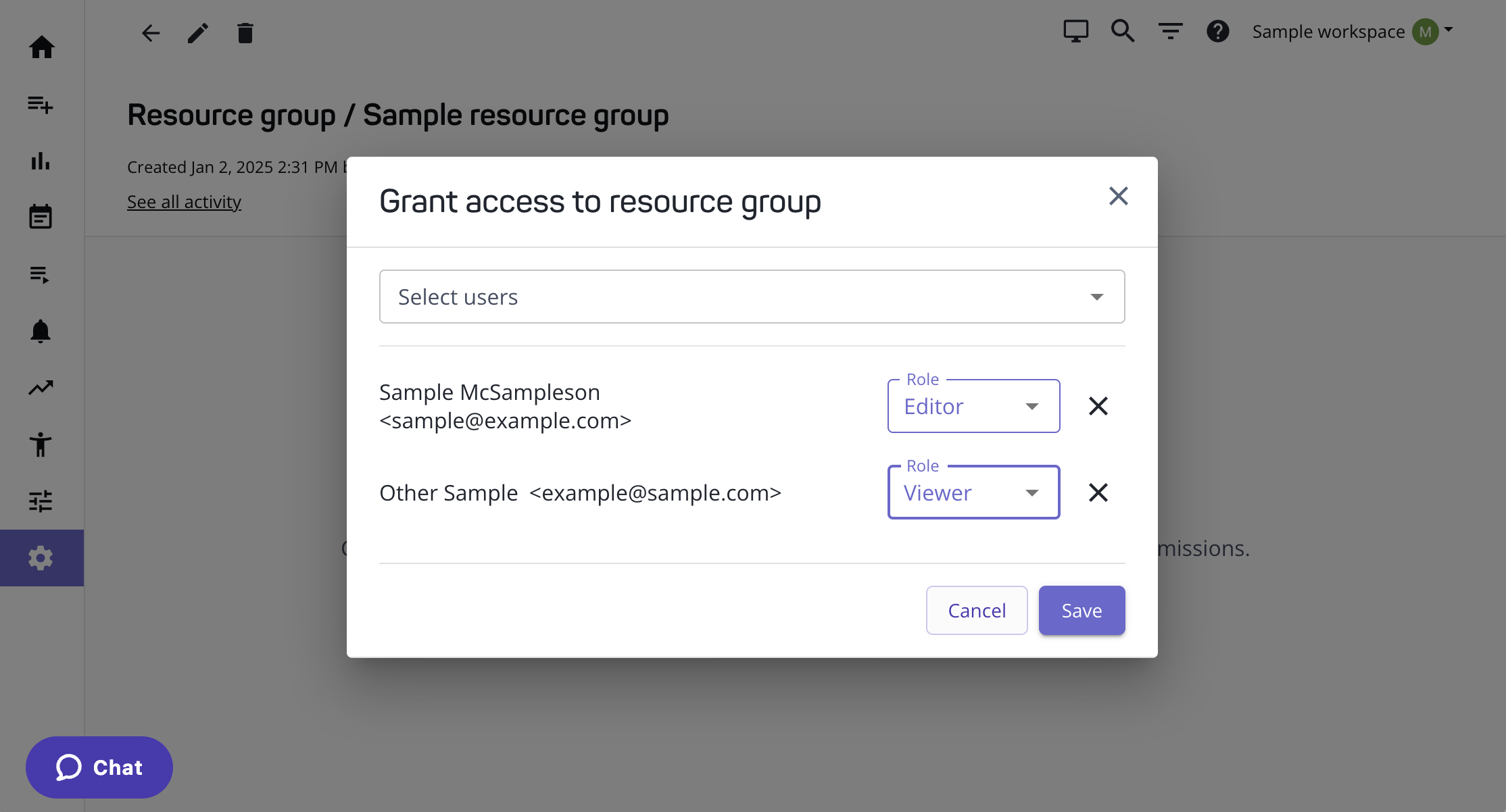Viewport: 1506px width, 812px height.
Task: Open the bar chart icon in the sidebar
Action: coord(41,161)
